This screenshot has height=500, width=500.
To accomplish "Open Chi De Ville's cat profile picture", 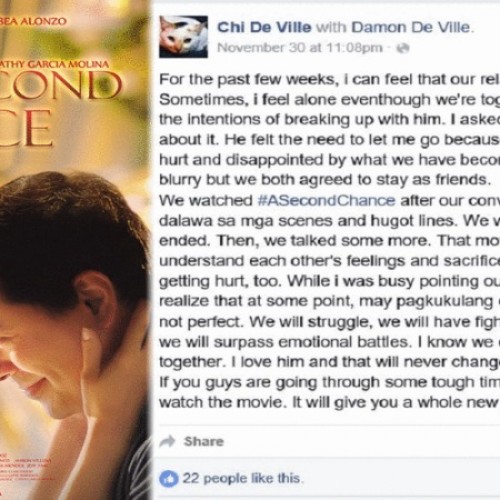I will [x=184, y=37].
